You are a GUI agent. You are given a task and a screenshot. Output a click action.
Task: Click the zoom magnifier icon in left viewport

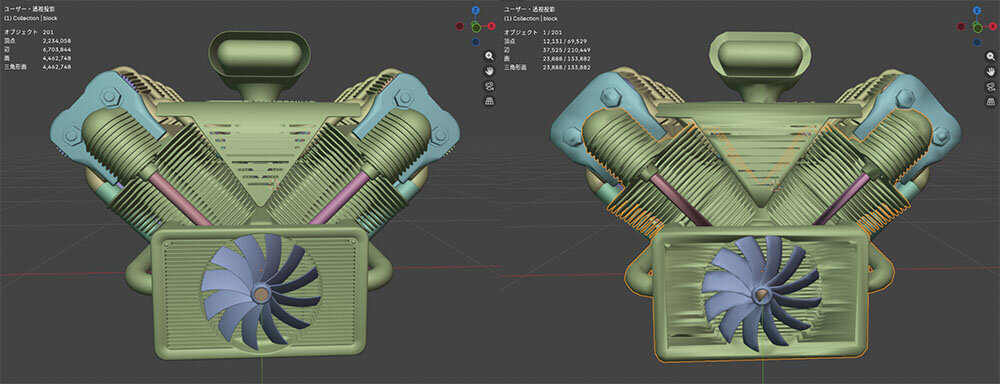coord(489,56)
